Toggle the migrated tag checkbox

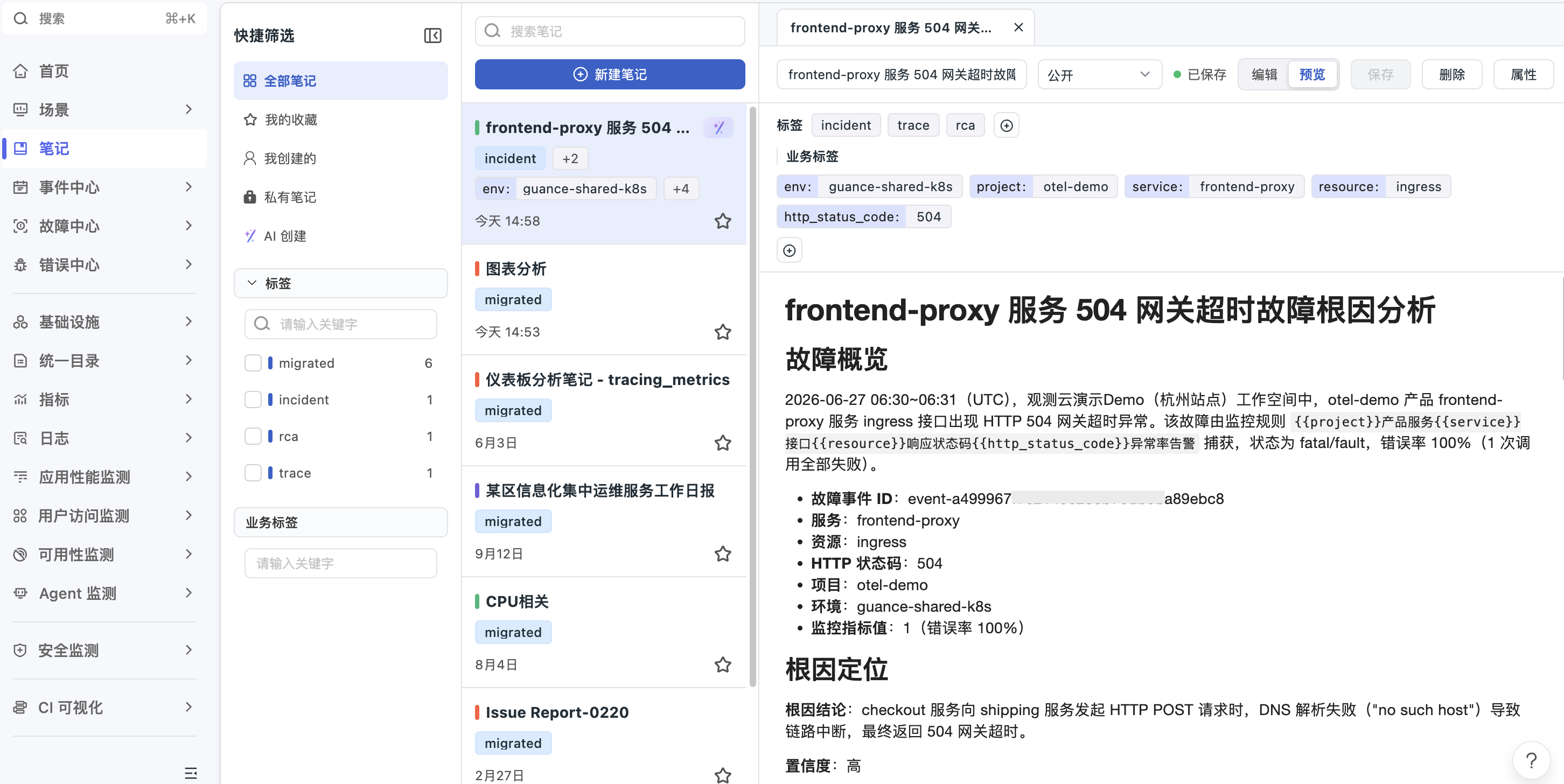point(253,363)
